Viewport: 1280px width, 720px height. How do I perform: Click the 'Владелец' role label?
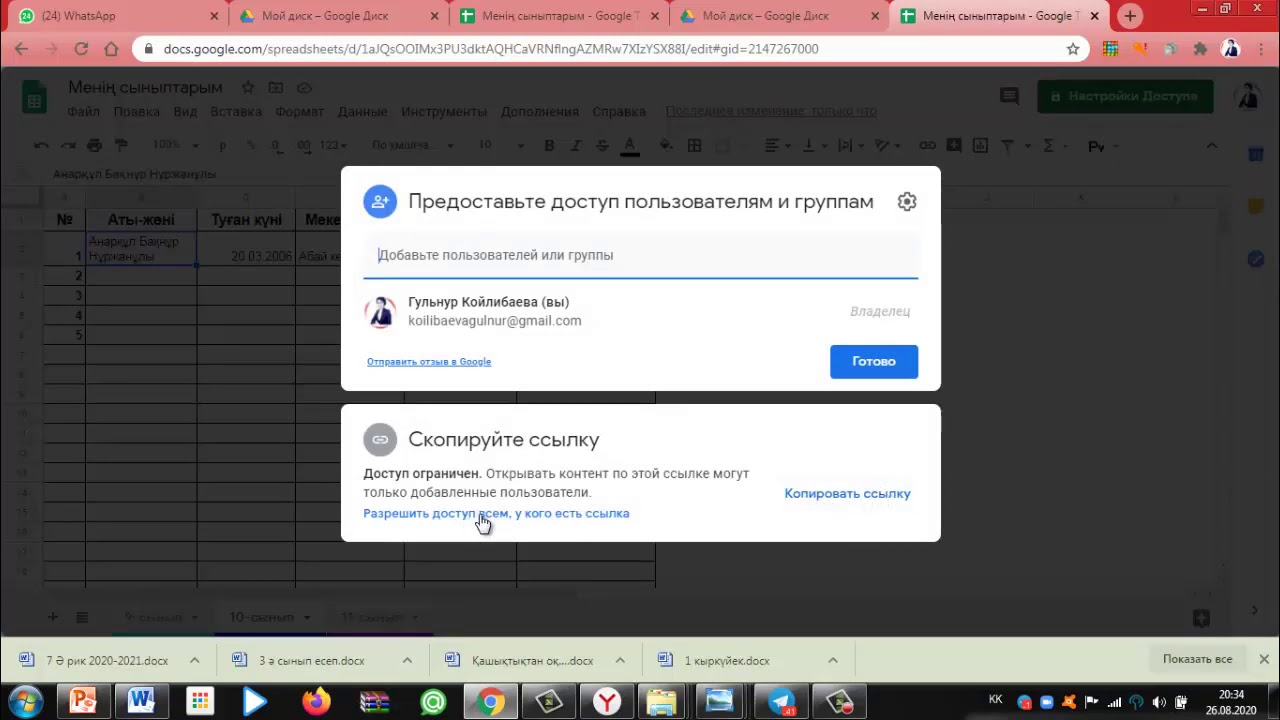(x=880, y=311)
